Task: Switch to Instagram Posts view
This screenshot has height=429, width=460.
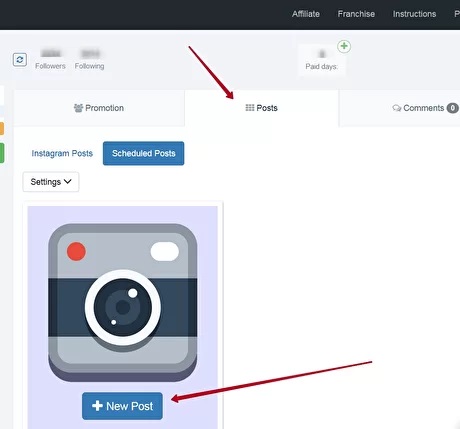Action: coord(62,153)
